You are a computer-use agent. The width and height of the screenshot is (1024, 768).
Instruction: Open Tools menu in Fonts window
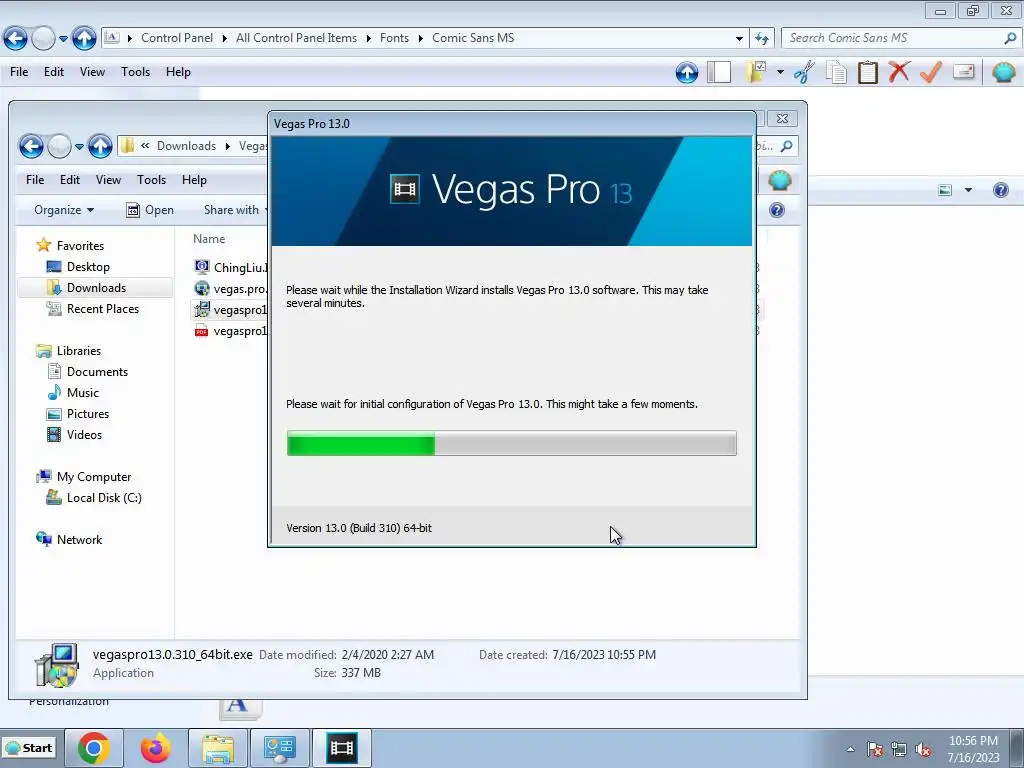point(135,72)
